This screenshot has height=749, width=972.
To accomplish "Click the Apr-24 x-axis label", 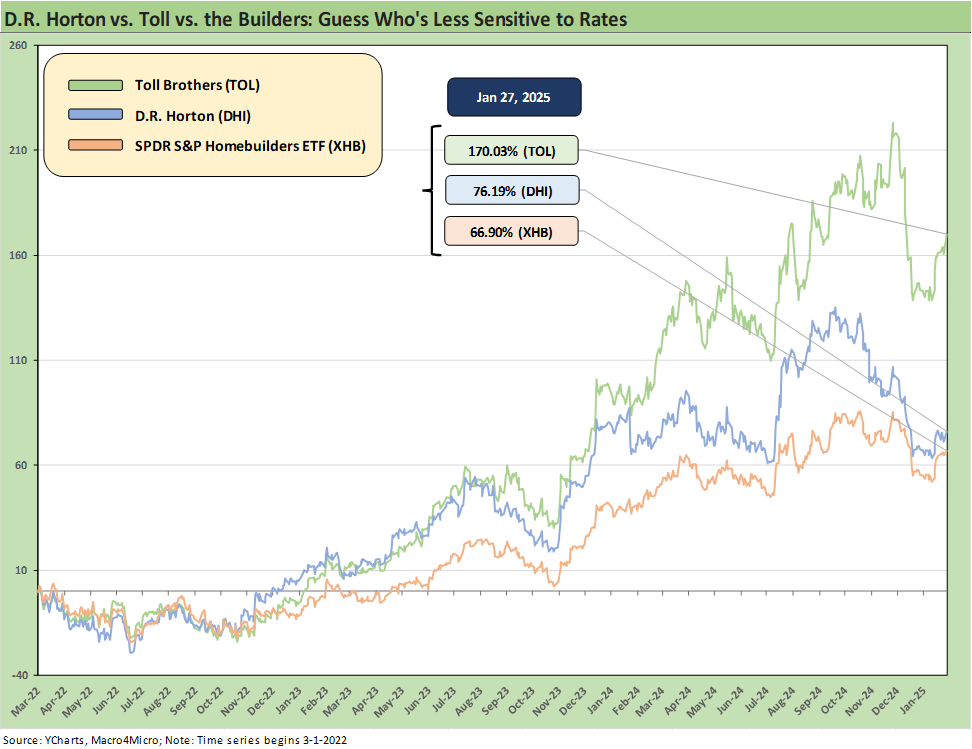I will (677, 701).
